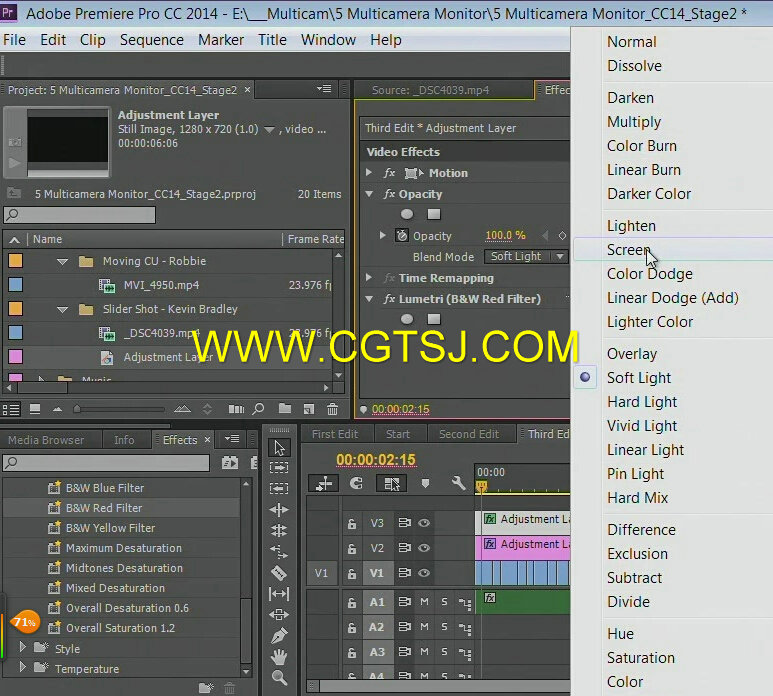Toggle V3 track output eye

click(x=424, y=523)
